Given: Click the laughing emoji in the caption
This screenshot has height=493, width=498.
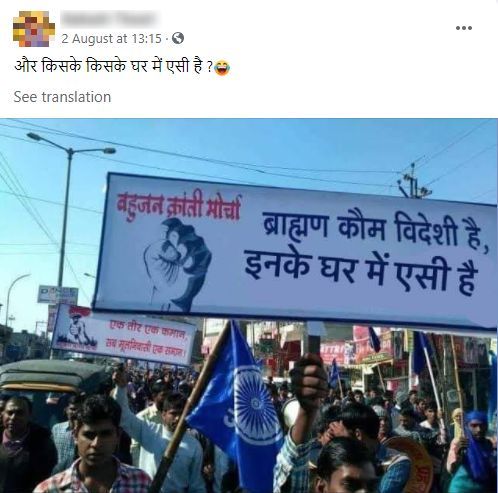Looking at the screenshot, I should 222,68.
